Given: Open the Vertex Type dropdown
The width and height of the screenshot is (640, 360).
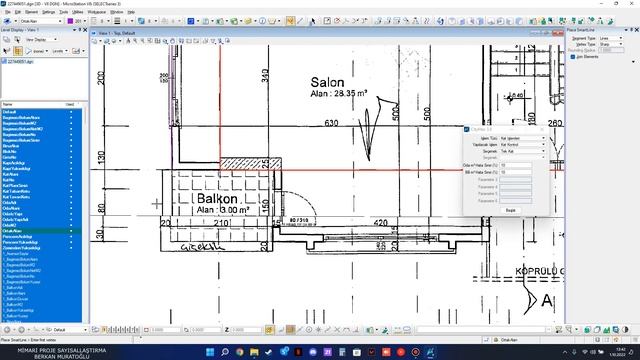Looking at the screenshot, I should 611,44.
